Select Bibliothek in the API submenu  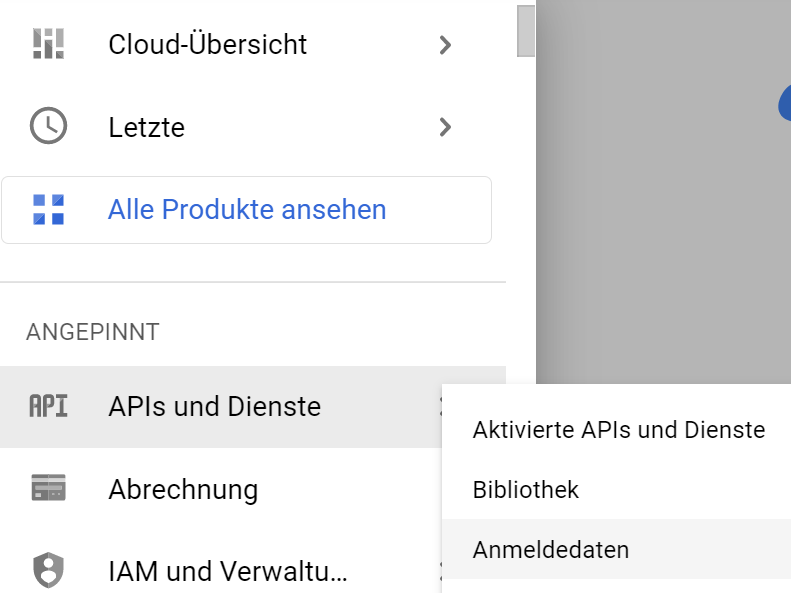tap(526, 490)
